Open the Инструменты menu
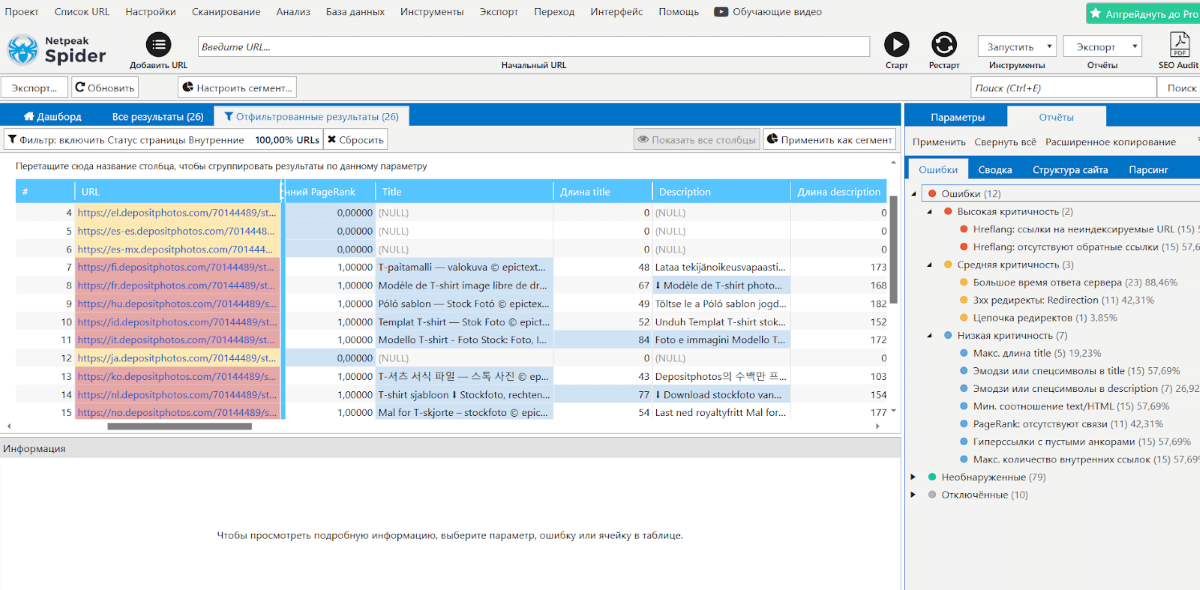 pos(431,12)
